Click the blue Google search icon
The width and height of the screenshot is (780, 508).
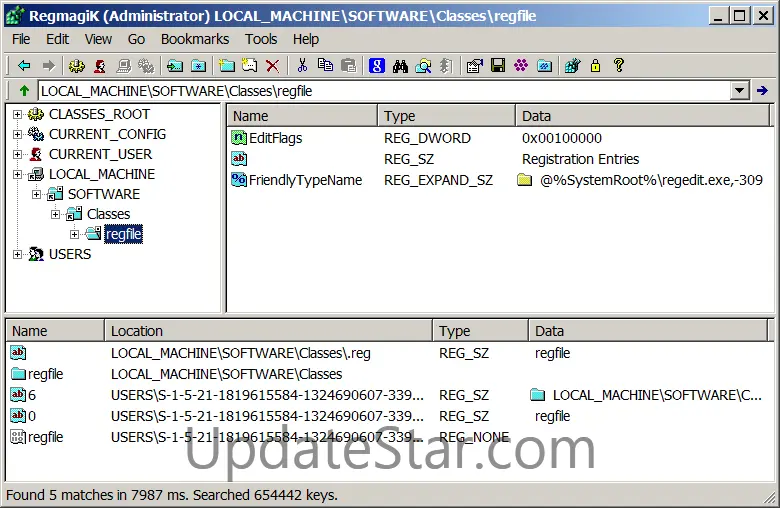coord(377,65)
